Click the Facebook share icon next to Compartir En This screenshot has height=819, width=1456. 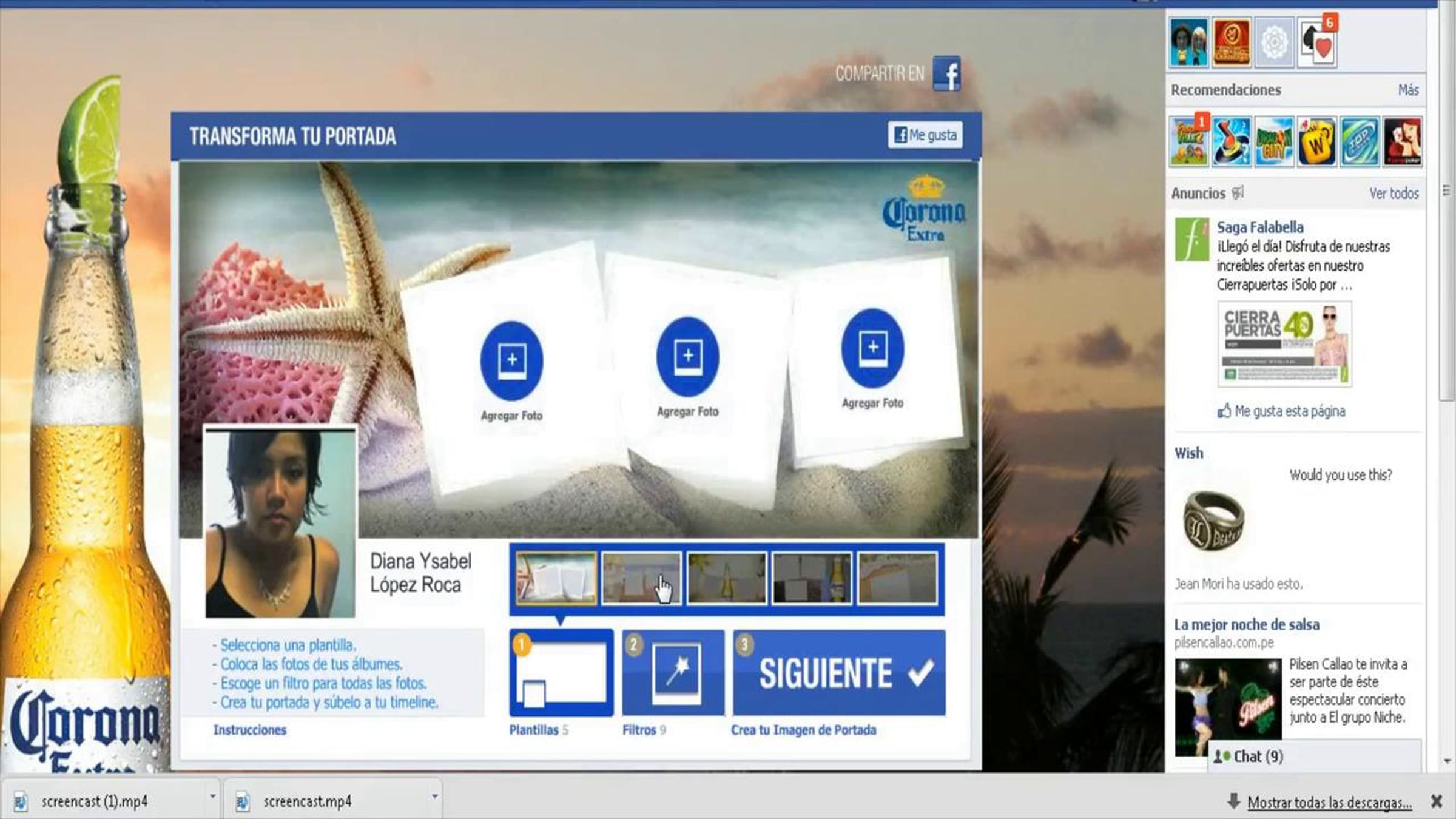tap(946, 73)
